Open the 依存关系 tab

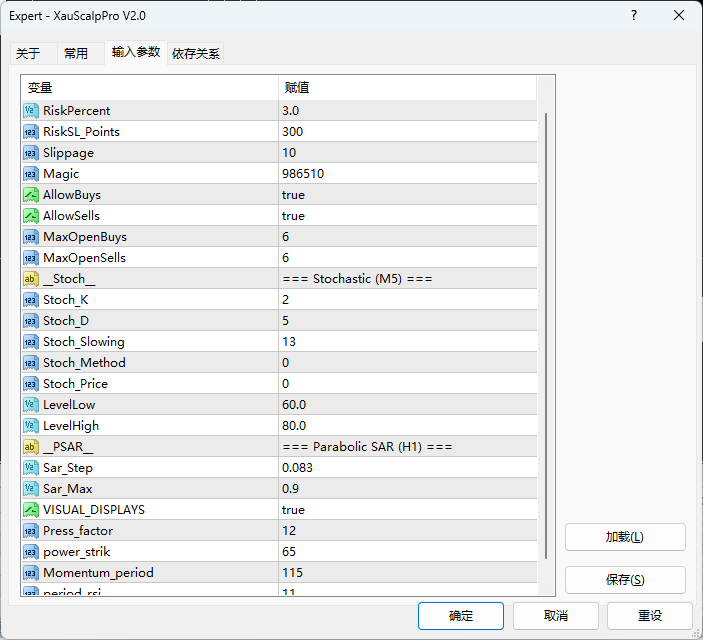[x=196, y=53]
